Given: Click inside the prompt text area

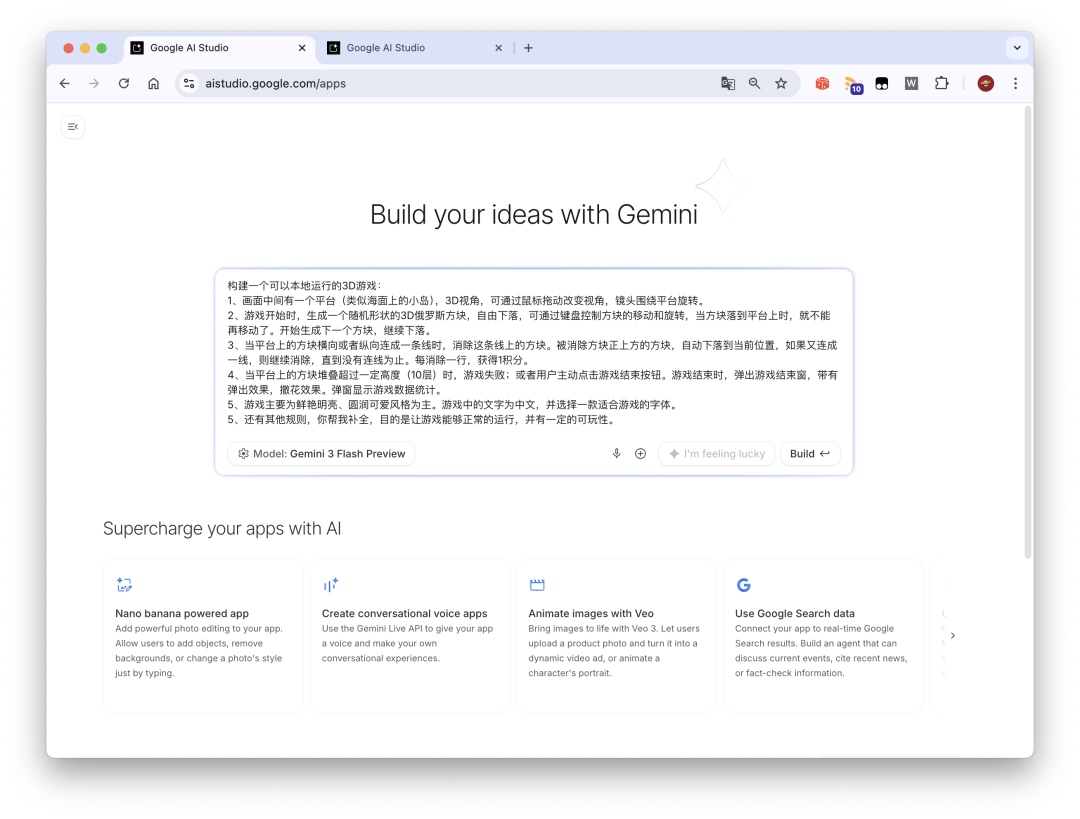Looking at the screenshot, I should click(534, 352).
